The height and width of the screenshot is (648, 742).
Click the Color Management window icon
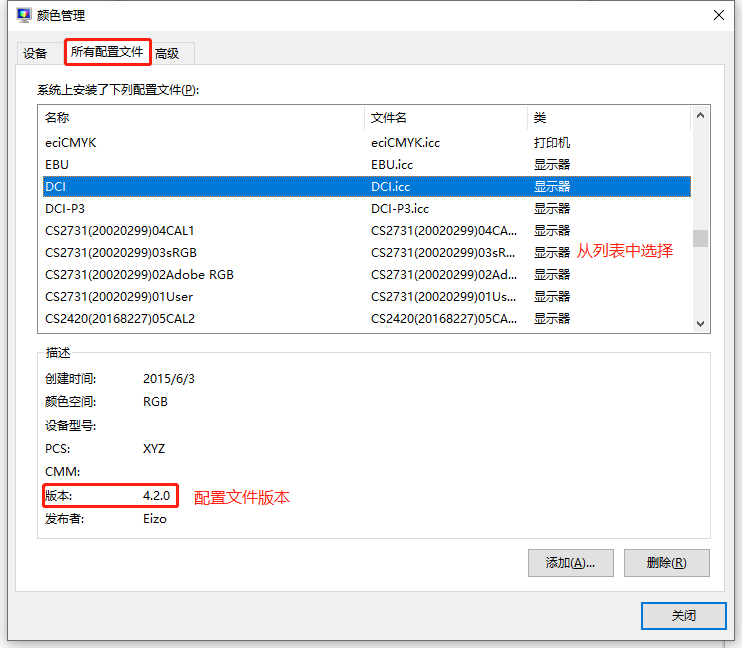pyautogui.click(x=23, y=15)
